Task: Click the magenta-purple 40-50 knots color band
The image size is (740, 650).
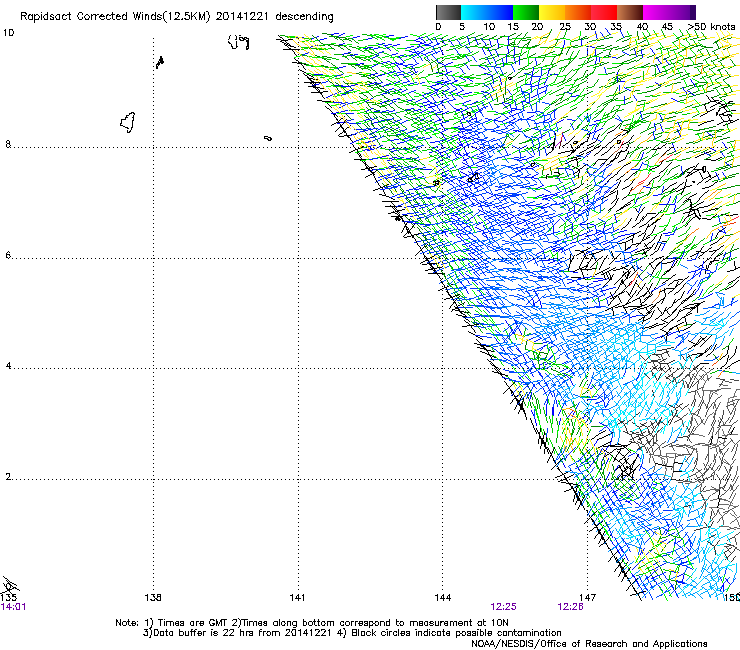Action: [x=669, y=12]
